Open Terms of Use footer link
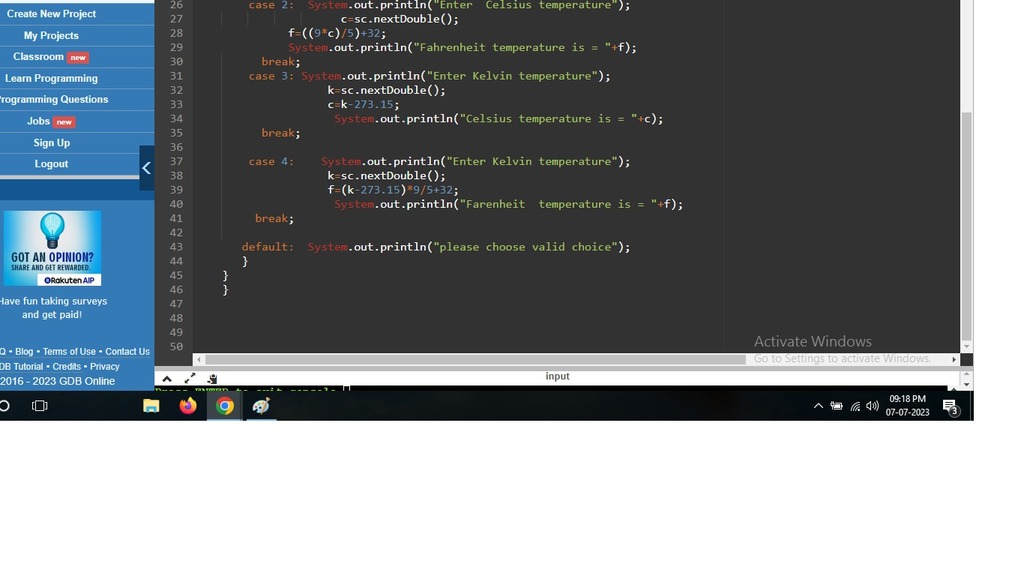The image size is (1024, 576). point(69,351)
